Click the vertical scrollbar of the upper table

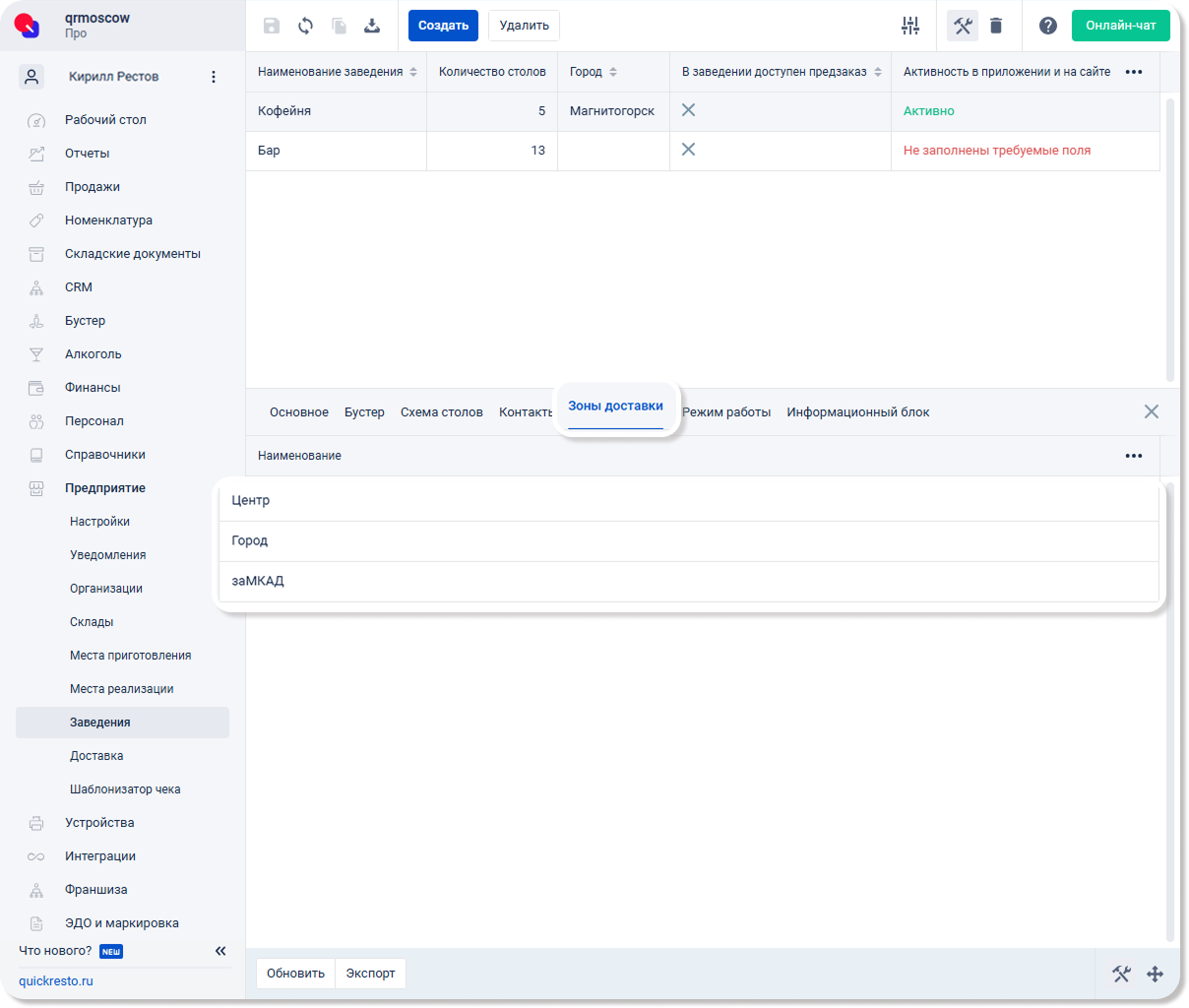1170,238
